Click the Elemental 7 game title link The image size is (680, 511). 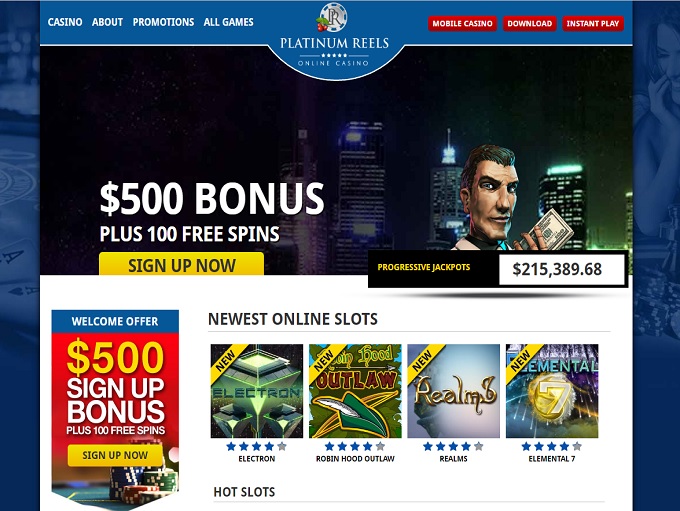[552, 459]
